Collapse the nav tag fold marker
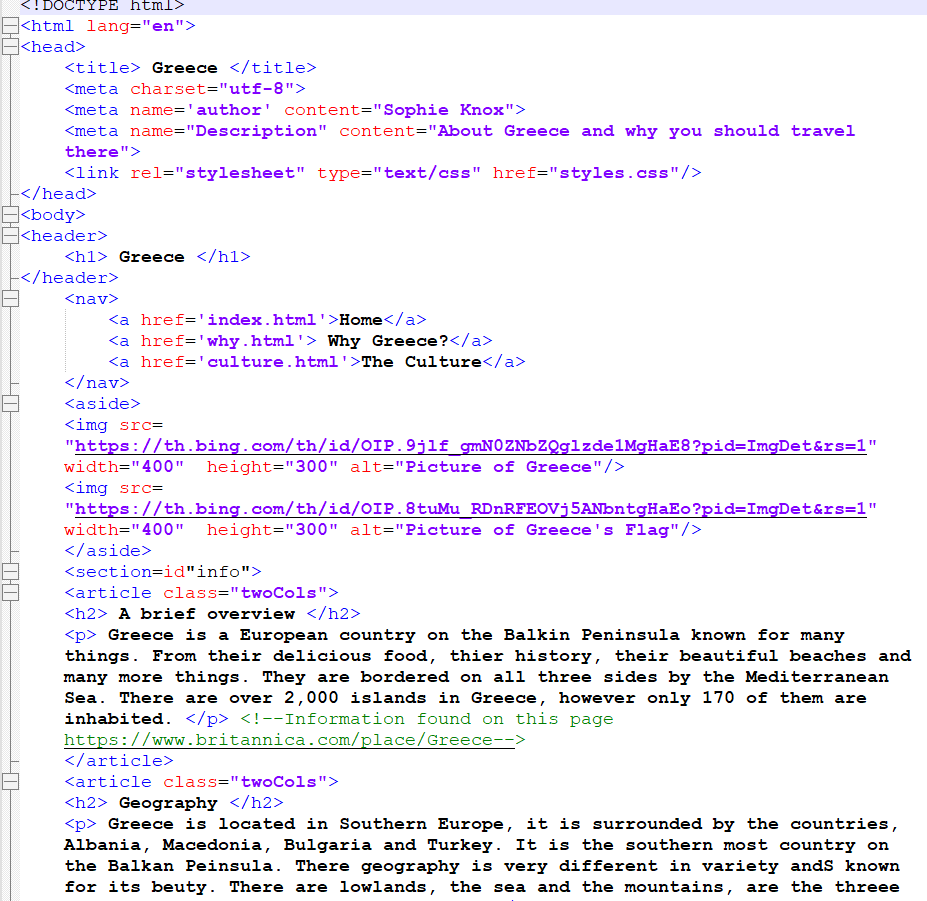 (x=11, y=299)
